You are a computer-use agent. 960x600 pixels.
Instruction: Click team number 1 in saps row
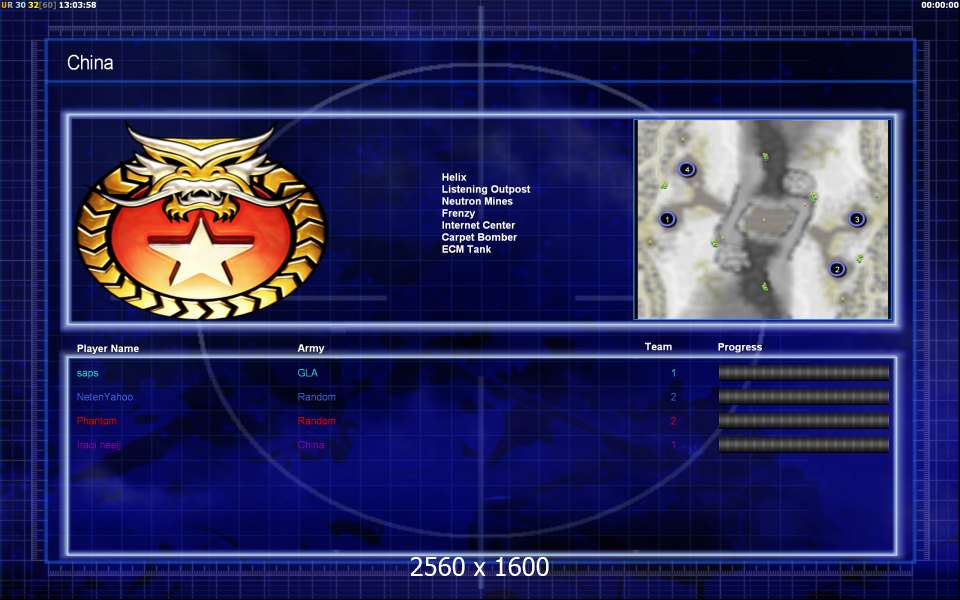pyautogui.click(x=673, y=373)
